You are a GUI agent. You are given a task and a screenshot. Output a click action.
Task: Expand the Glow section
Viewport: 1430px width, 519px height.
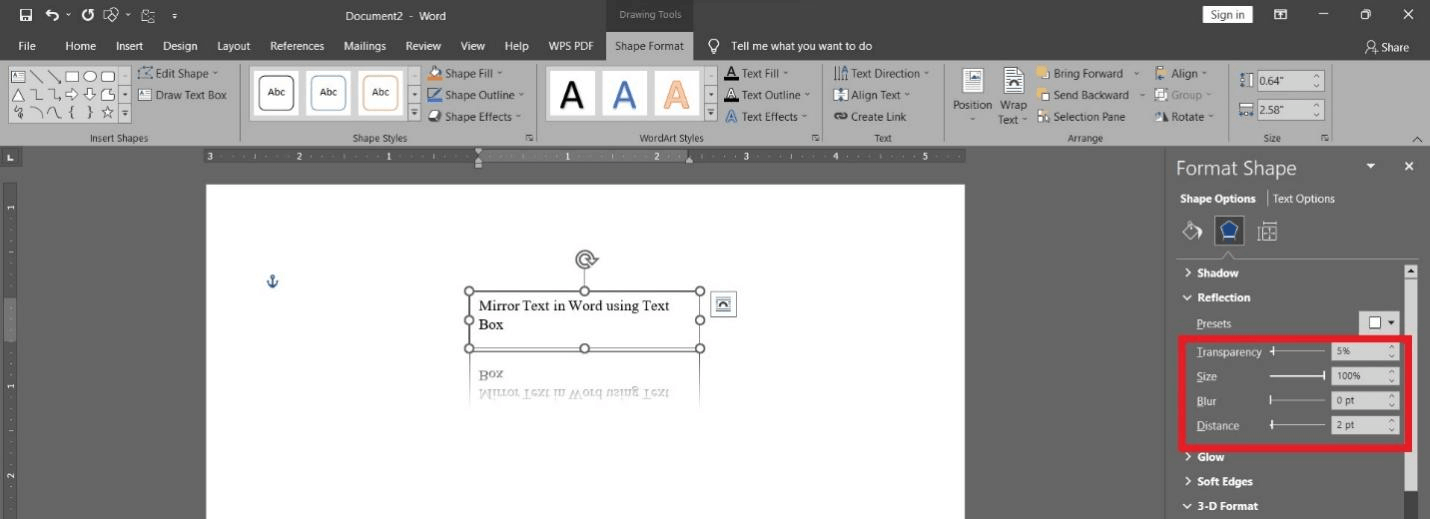(x=1204, y=457)
